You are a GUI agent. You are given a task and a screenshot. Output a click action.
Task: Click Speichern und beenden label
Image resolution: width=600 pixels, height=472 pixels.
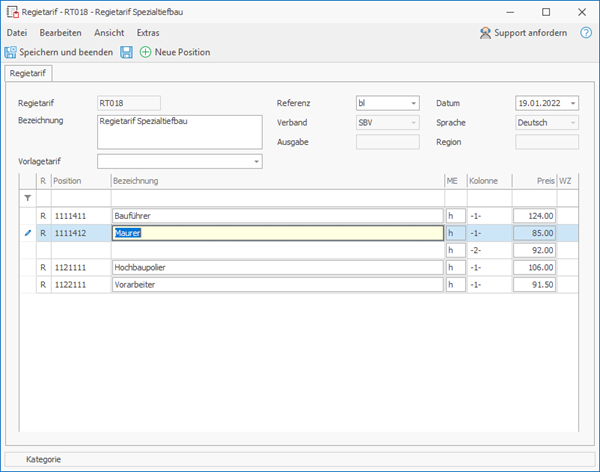coord(66,52)
